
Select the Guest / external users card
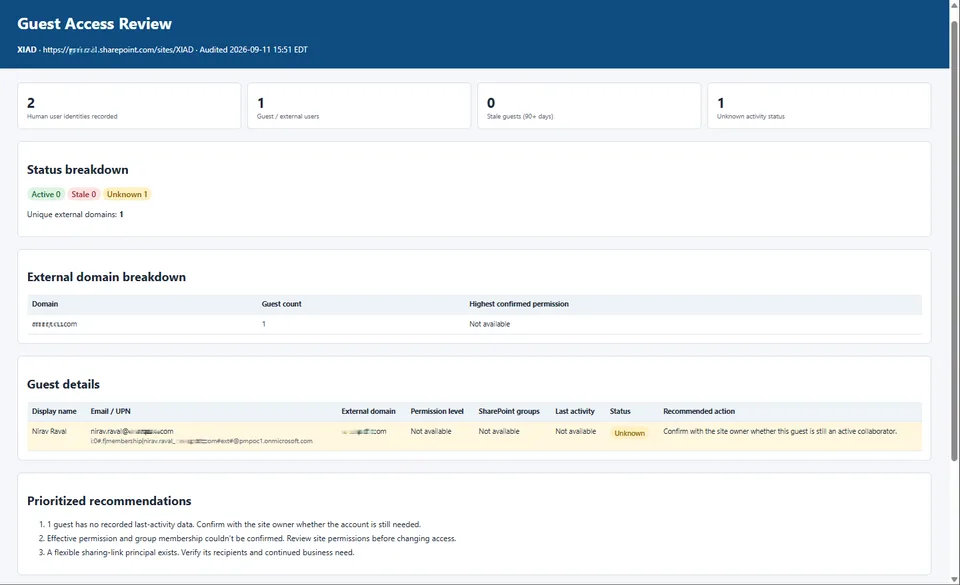pyautogui.click(x=359, y=106)
